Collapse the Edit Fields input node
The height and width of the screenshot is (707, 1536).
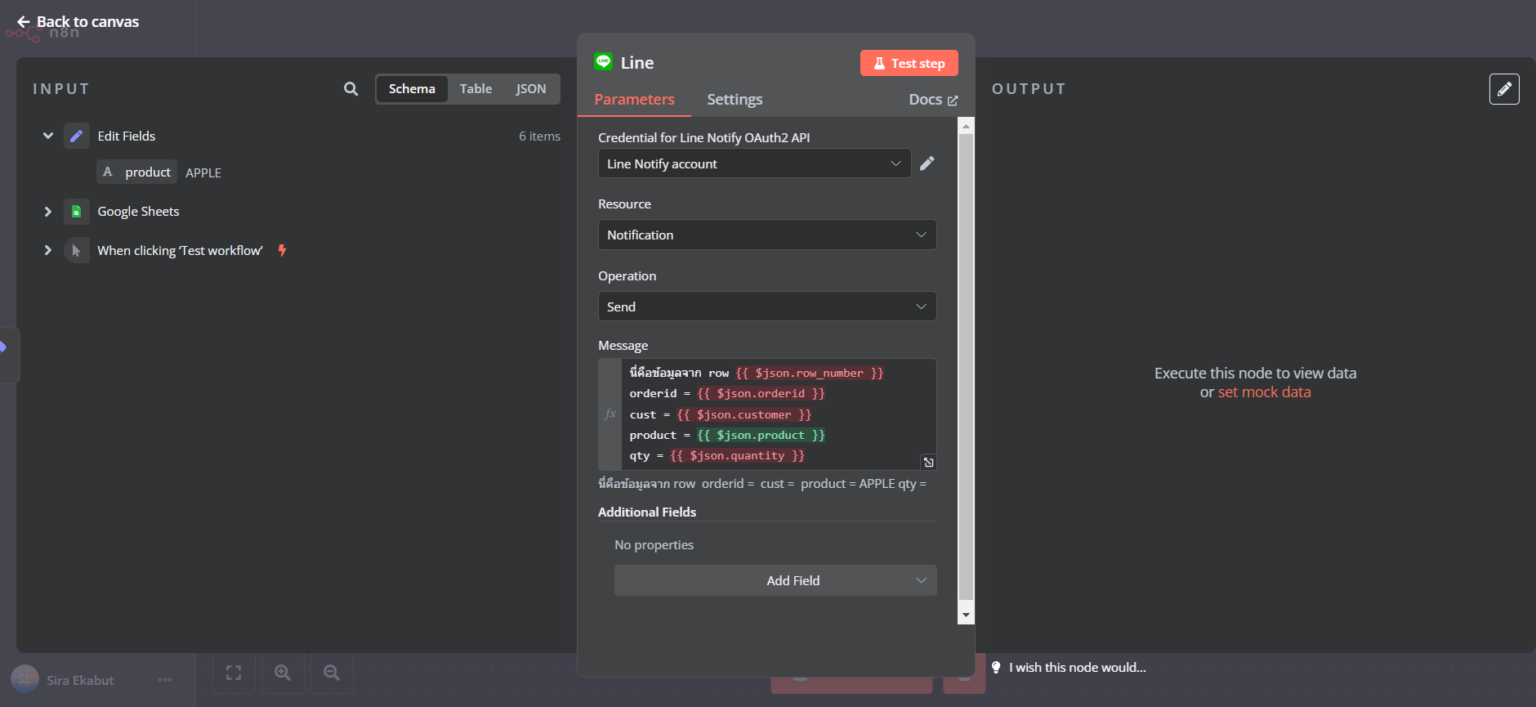click(x=47, y=136)
